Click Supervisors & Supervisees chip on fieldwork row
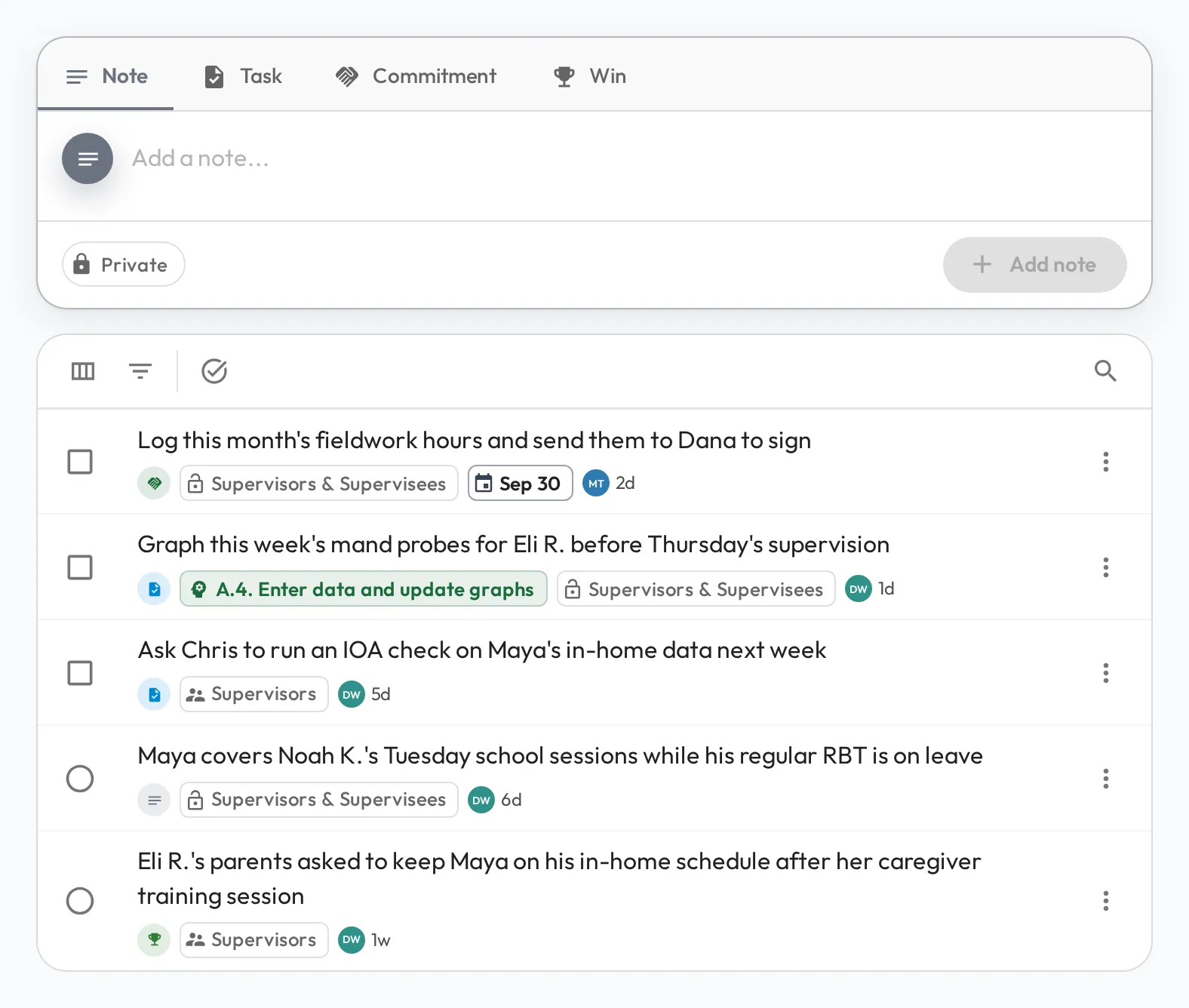Screen dimensions: 1189x1008 pos(319,483)
